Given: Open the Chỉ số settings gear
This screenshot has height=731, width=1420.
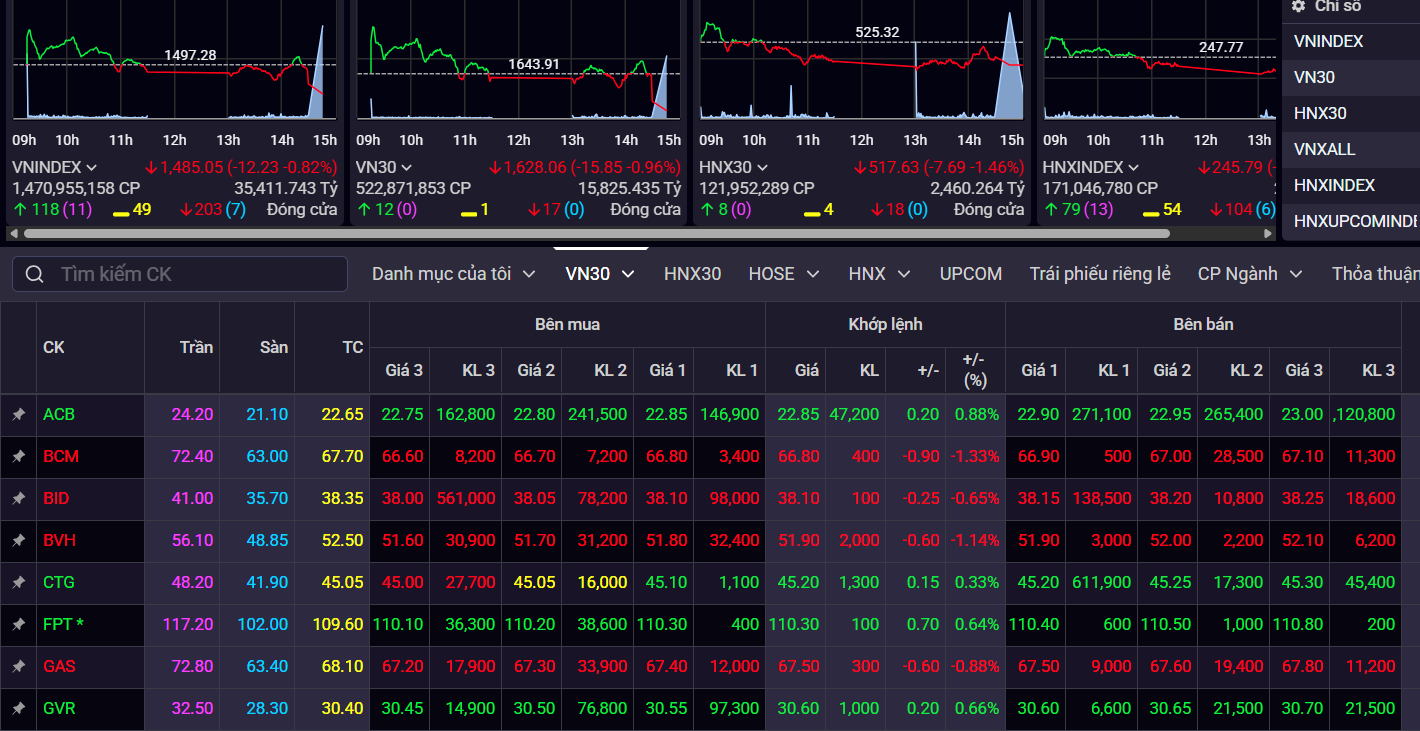Looking at the screenshot, I should (x=1298, y=6).
